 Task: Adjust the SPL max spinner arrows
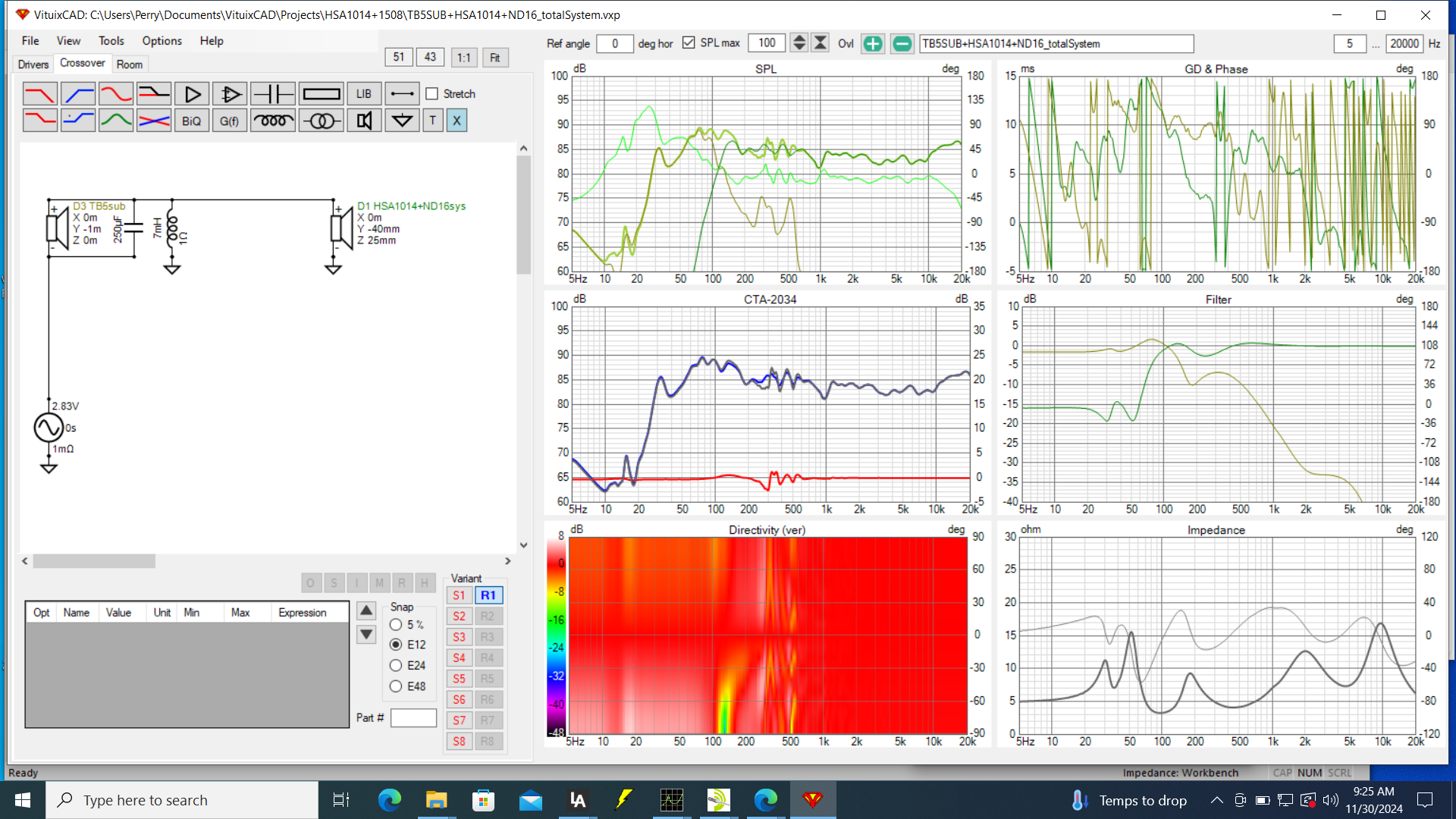pos(799,43)
